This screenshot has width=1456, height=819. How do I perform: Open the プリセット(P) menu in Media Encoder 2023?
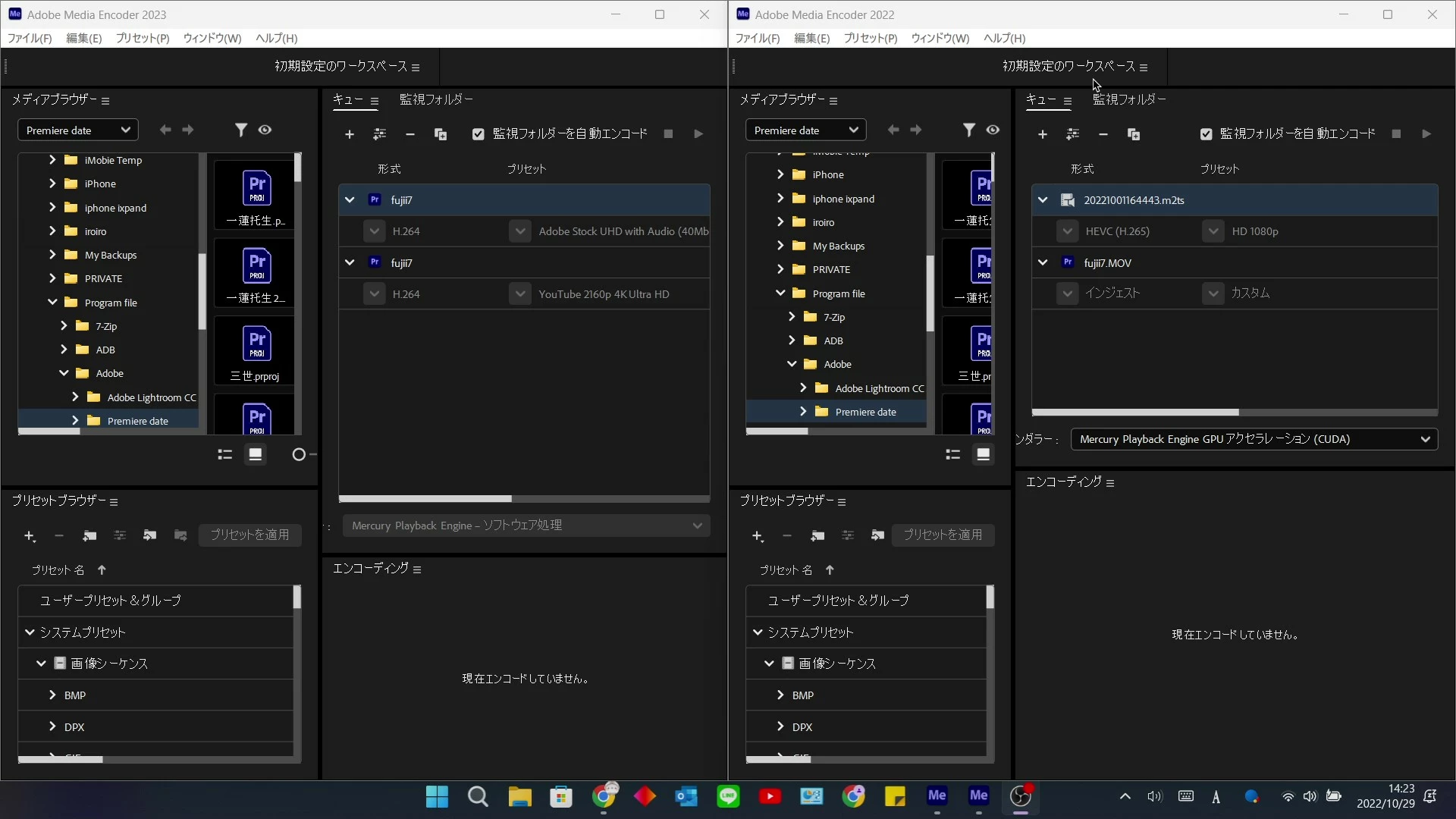pyautogui.click(x=143, y=38)
